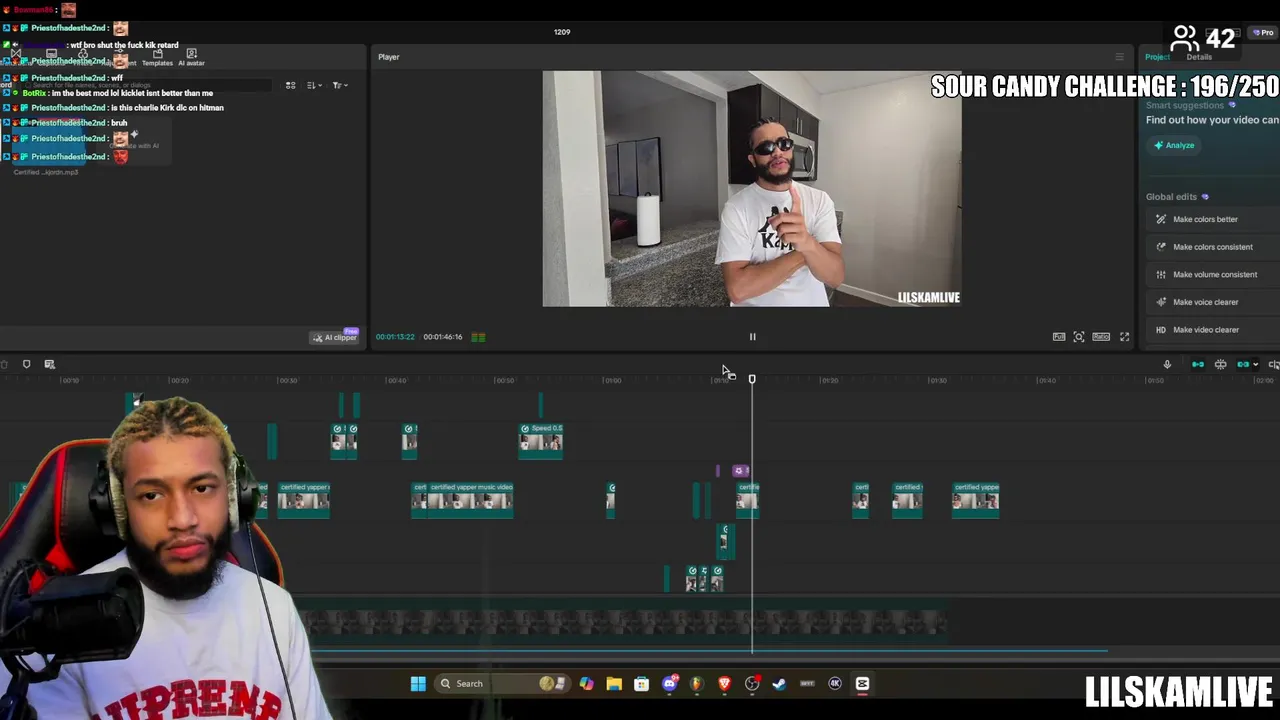Click the timeline playhead handle
This screenshot has height=720, width=1280.
click(x=752, y=379)
